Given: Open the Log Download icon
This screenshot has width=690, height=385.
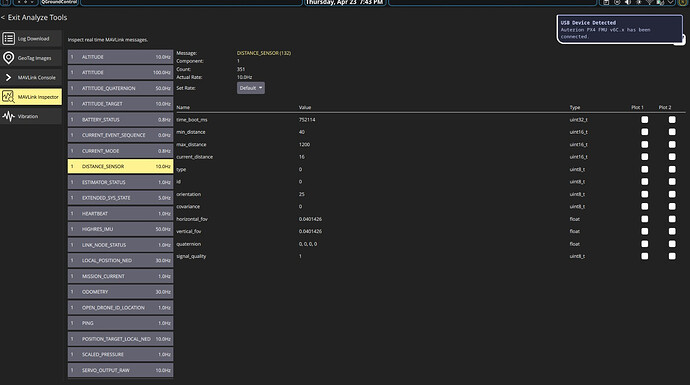Looking at the screenshot, I should pyautogui.click(x=8, y=39).
